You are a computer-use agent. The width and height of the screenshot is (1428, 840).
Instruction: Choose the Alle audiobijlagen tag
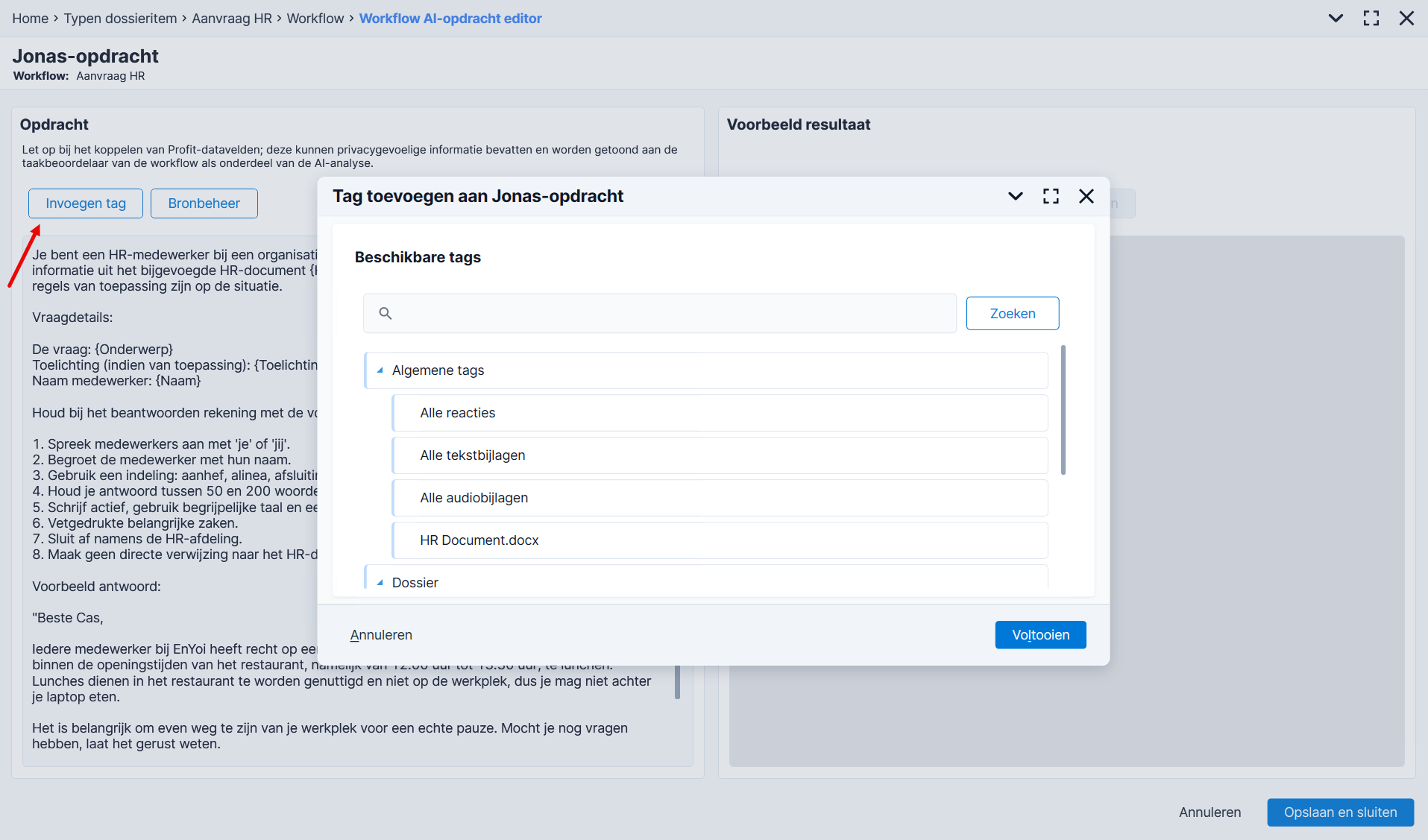point(720,498)
